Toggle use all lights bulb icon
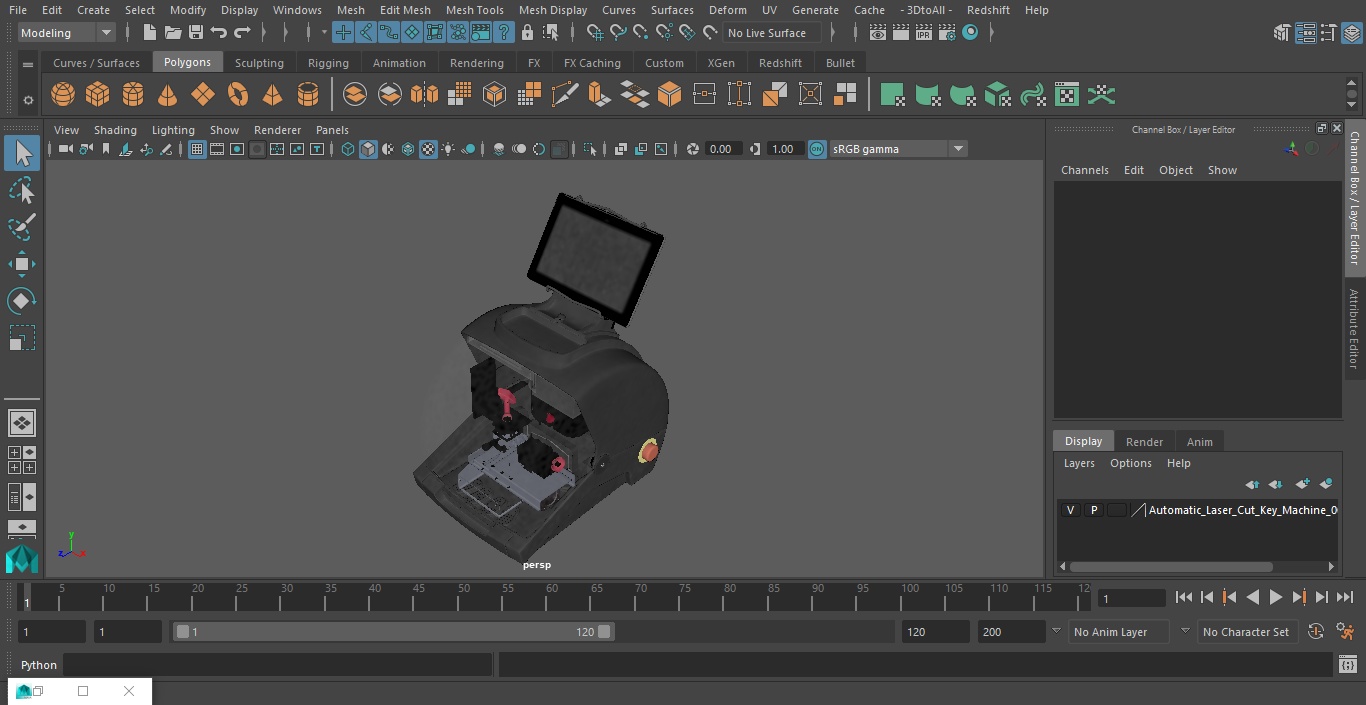This screenshot has height=705, width=1366. (x=448, y=149)
